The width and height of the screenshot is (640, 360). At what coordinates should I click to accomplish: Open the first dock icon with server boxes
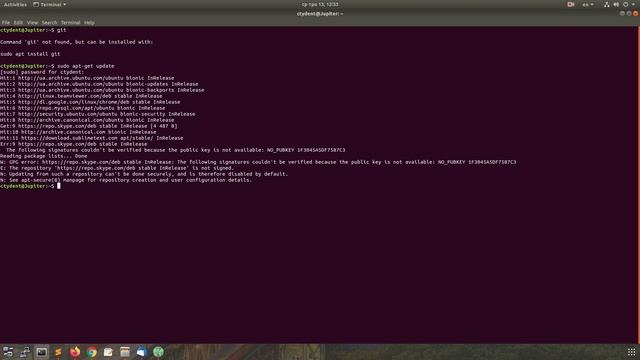pyautogui.click(x=8, y=352)
